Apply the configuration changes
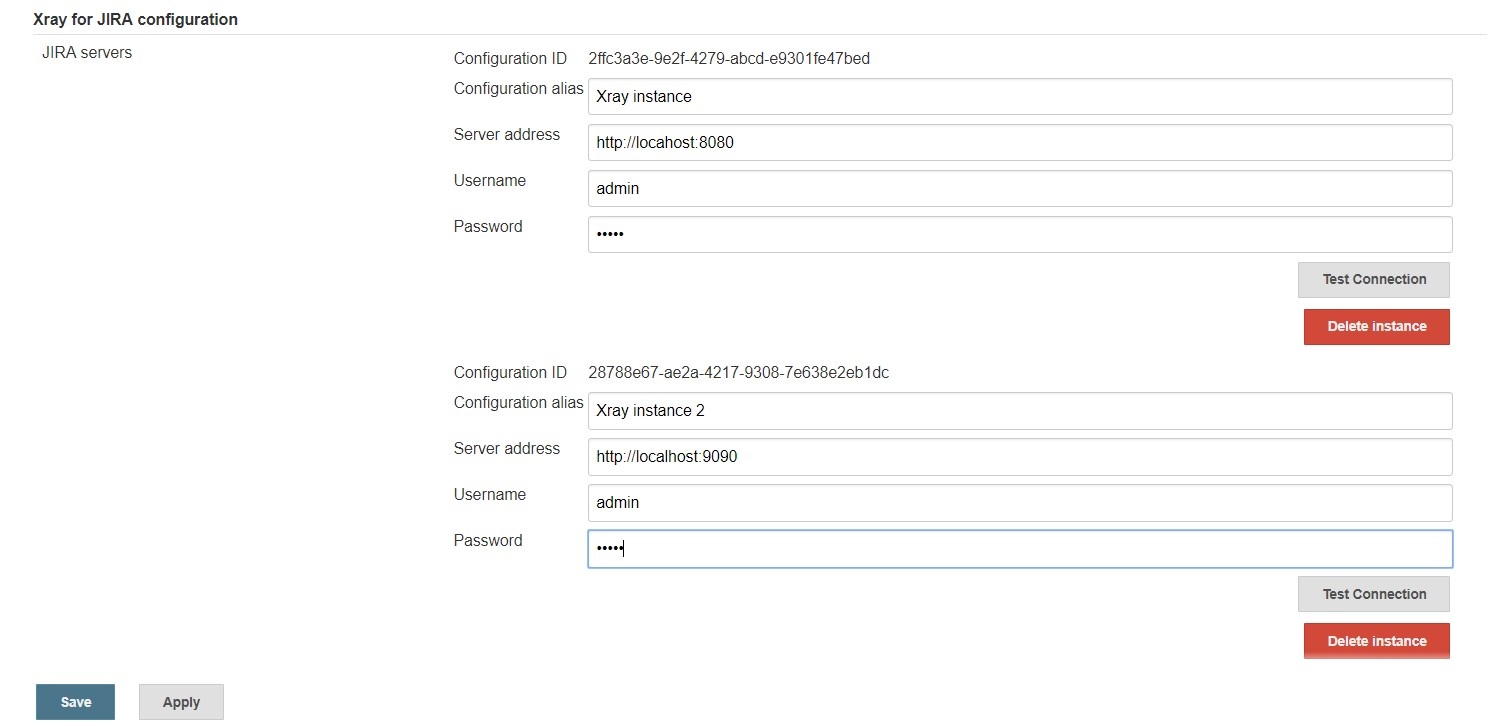 [x=181, y=702]
